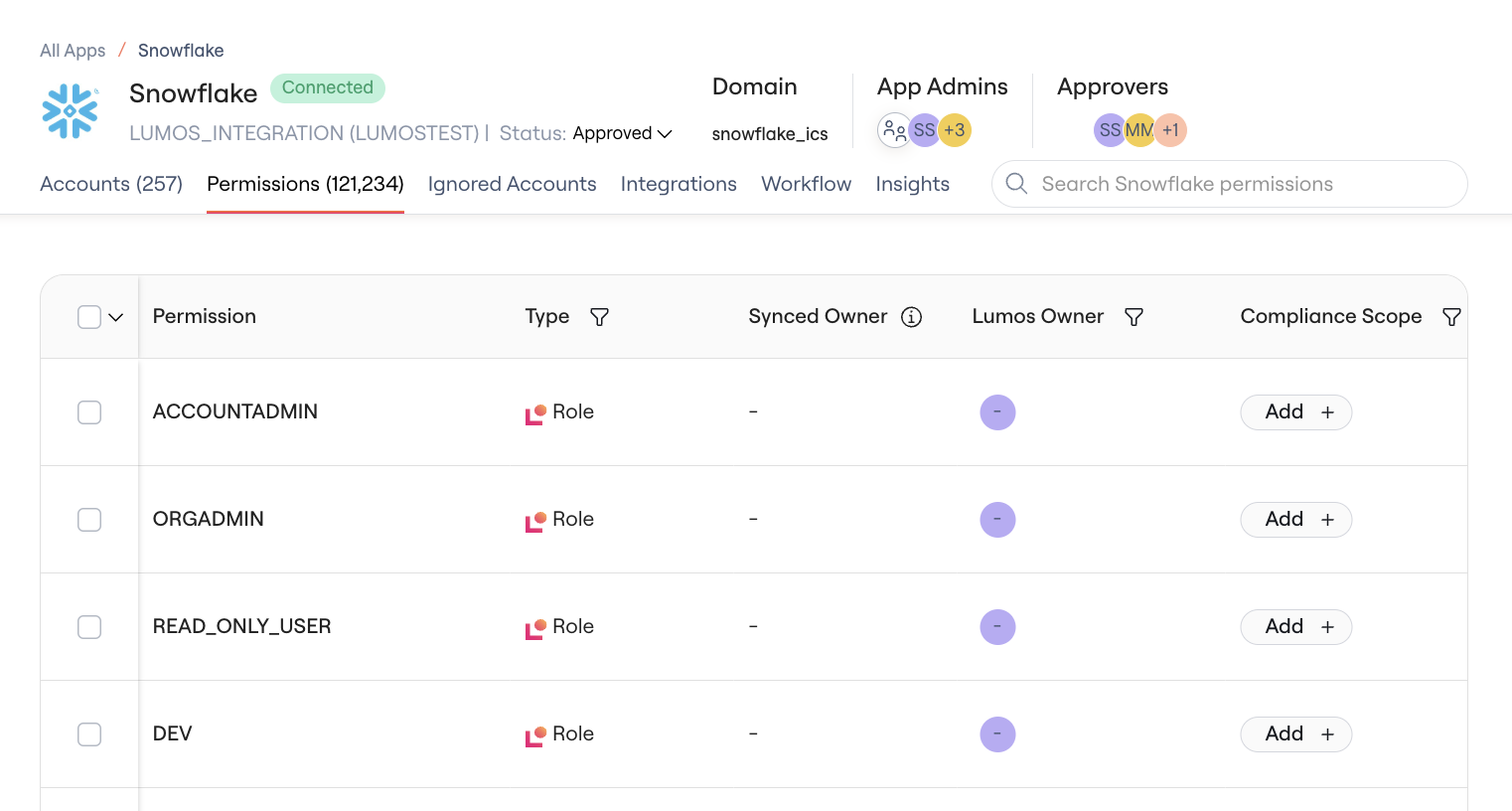Open the Workflow tab
Screen dimensions: 1512x811
click(806, 184)
